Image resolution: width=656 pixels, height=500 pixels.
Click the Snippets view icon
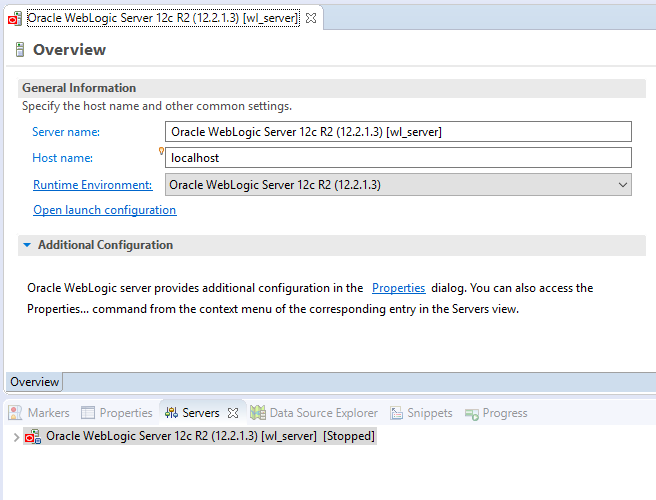(396, 413)
